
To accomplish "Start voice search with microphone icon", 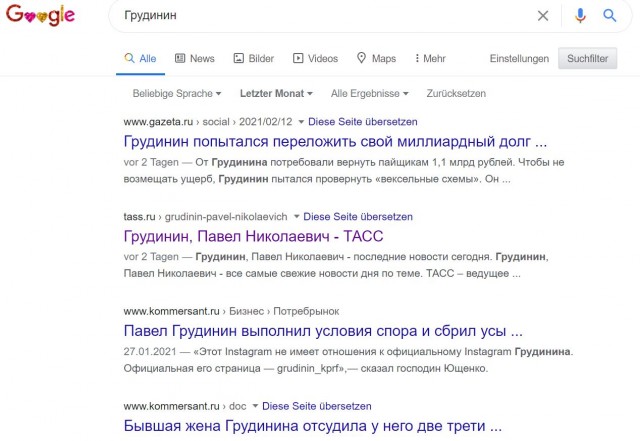I will (x=580, y=16).
